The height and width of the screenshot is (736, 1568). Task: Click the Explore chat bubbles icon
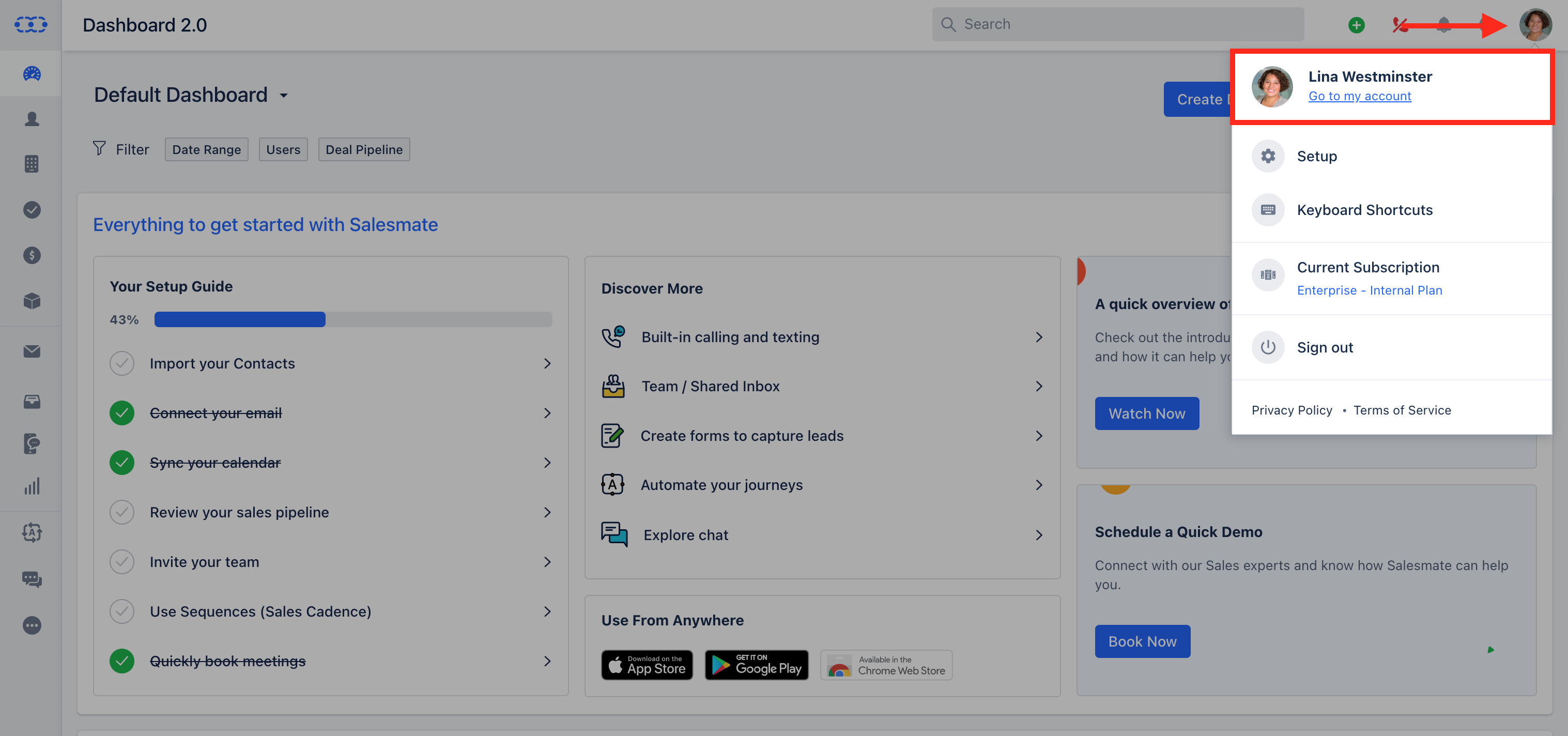[614, 534]
